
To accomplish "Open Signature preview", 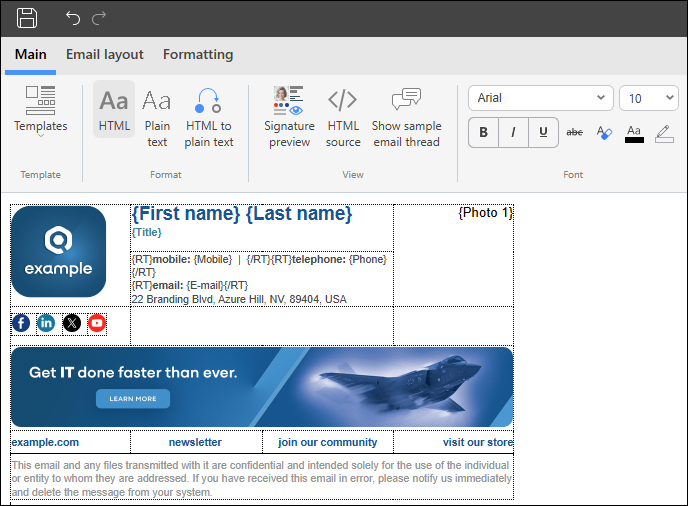I will (289, 118).
